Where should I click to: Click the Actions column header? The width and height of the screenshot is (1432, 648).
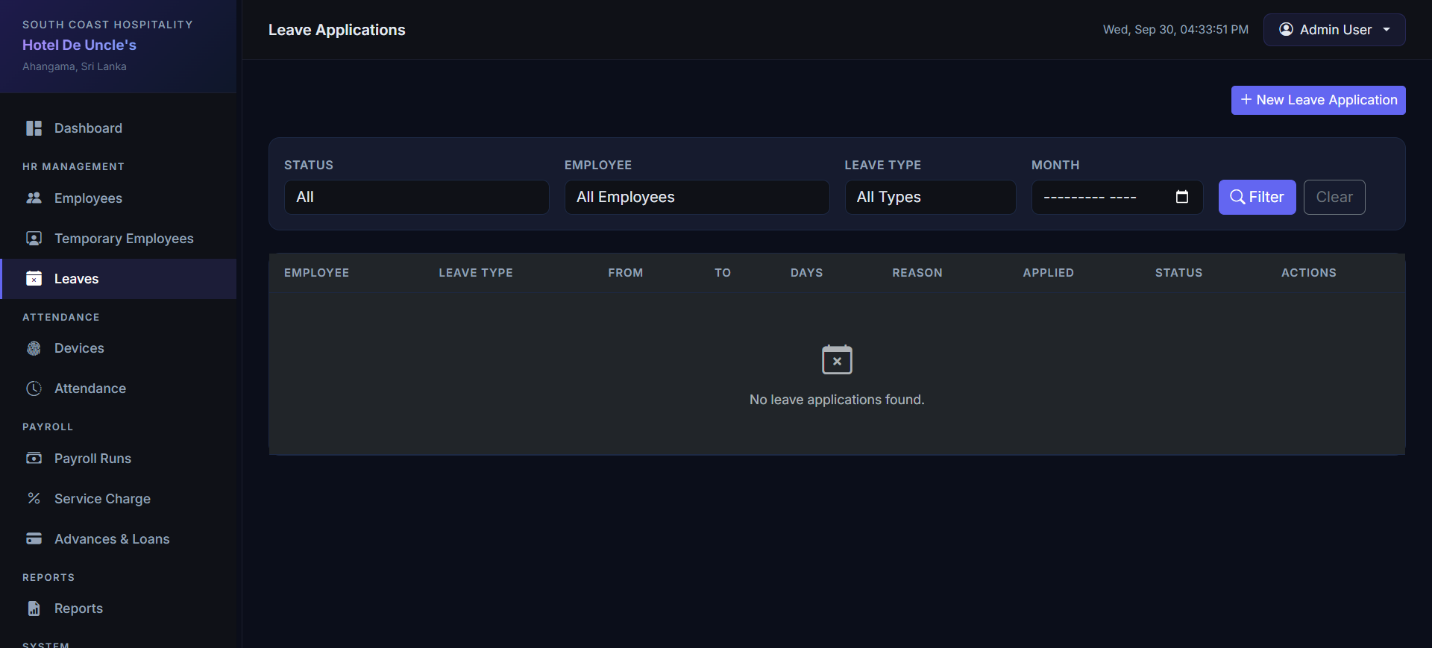tap(1309, 272)
